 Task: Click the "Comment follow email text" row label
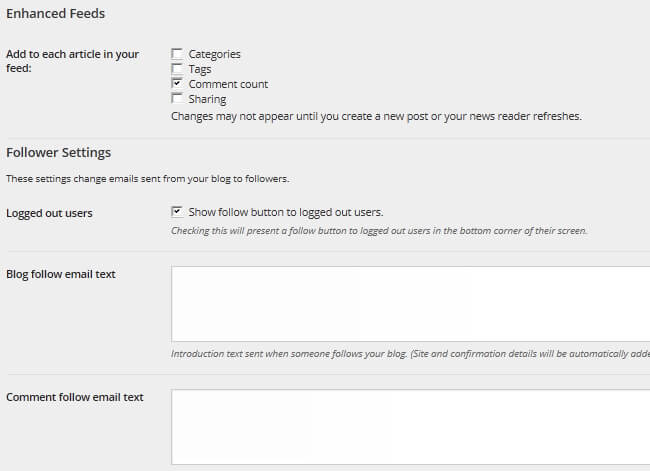pos(75,397)
